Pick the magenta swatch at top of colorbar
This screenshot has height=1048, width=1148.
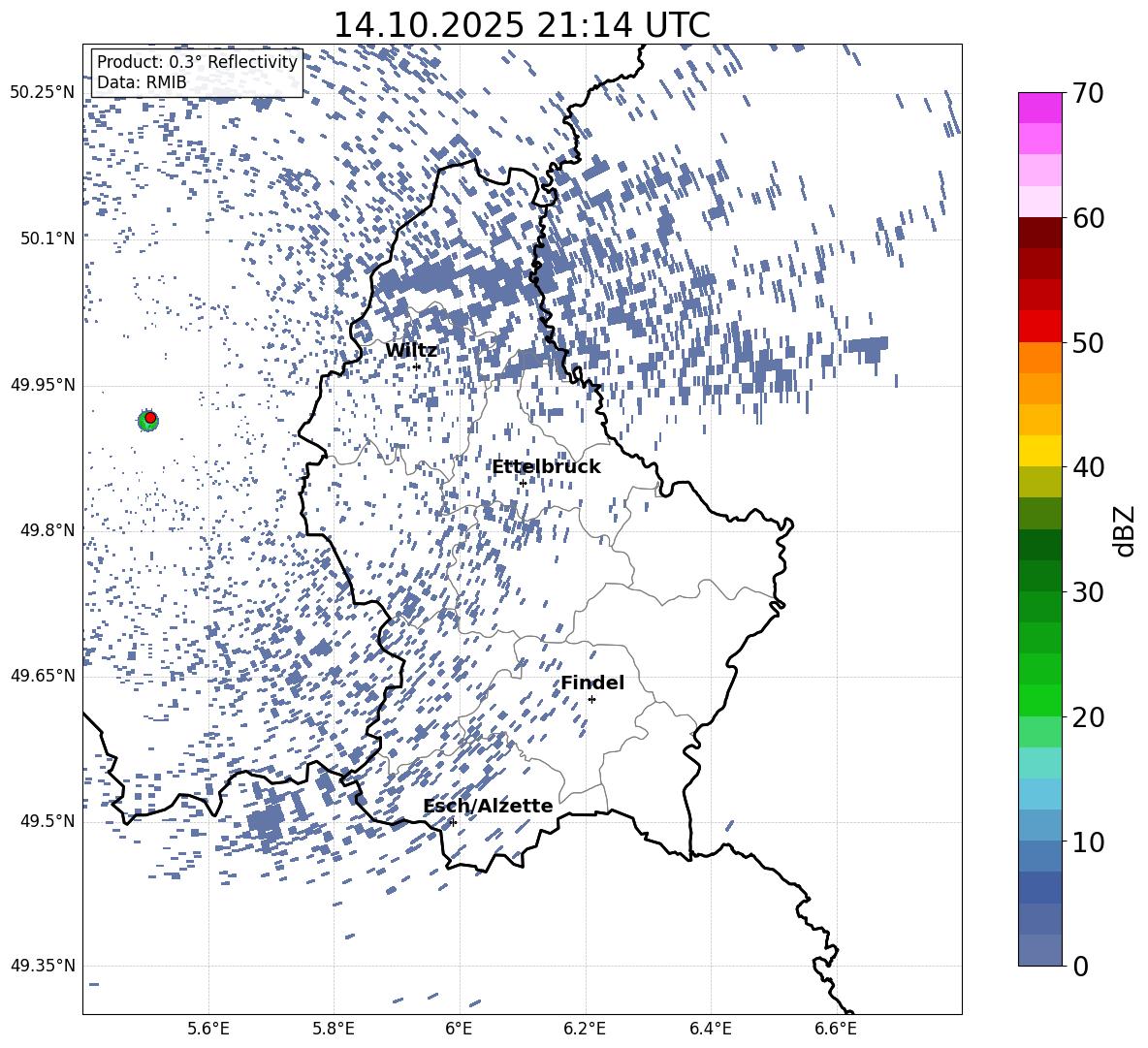coord(1039,109)
